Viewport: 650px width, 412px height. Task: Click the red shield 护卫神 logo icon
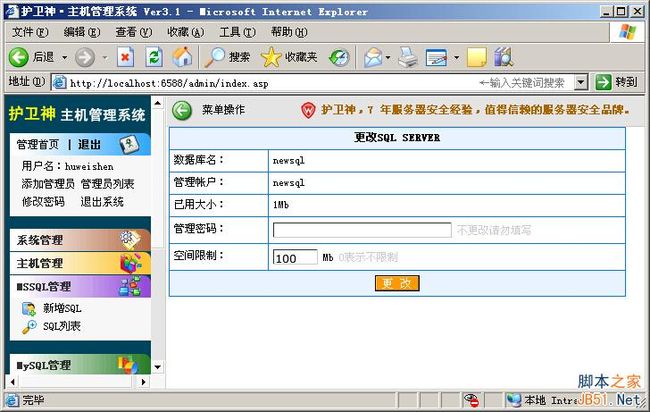tap(308, 110)
